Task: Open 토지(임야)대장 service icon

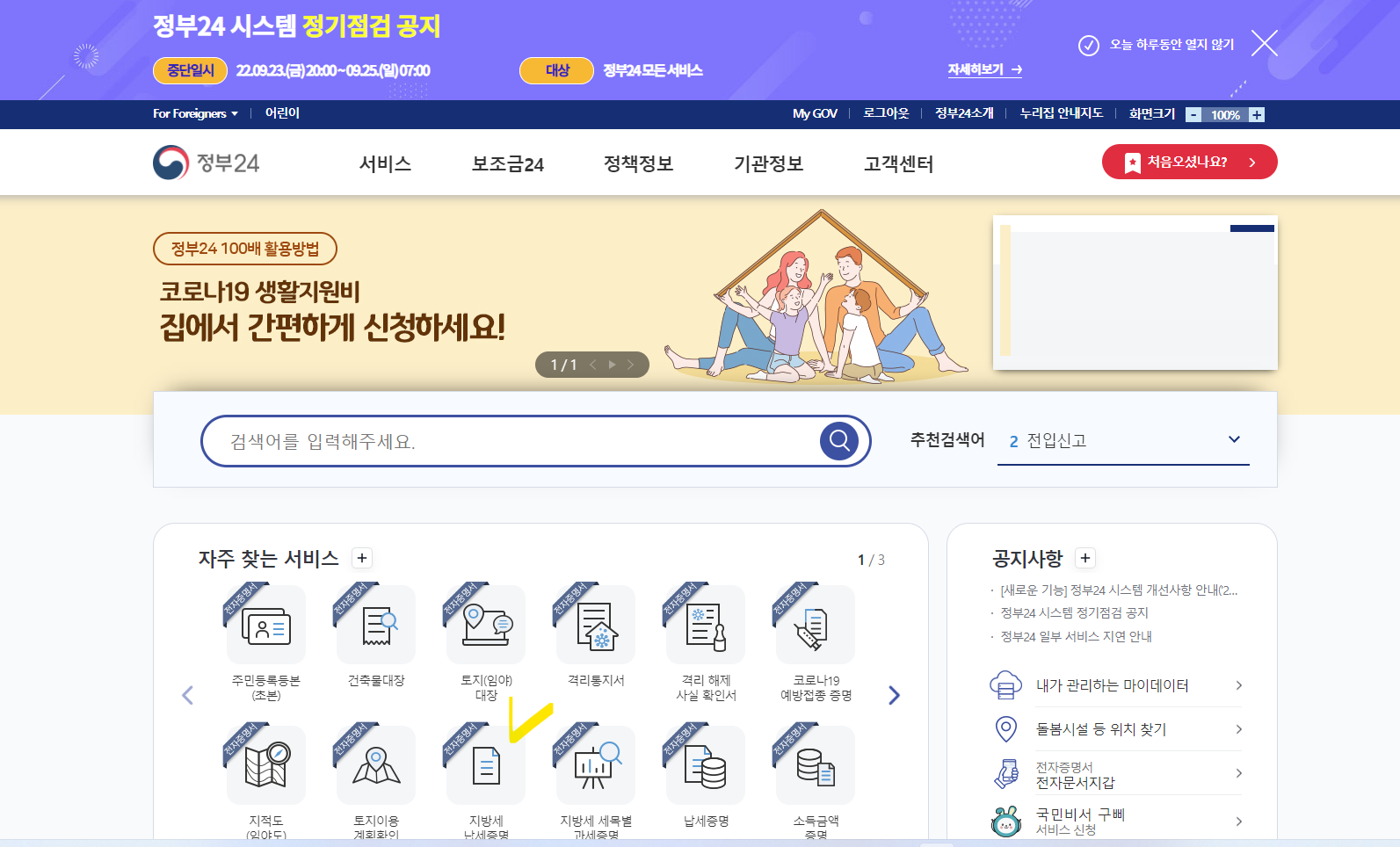Action: pos(486,625)
